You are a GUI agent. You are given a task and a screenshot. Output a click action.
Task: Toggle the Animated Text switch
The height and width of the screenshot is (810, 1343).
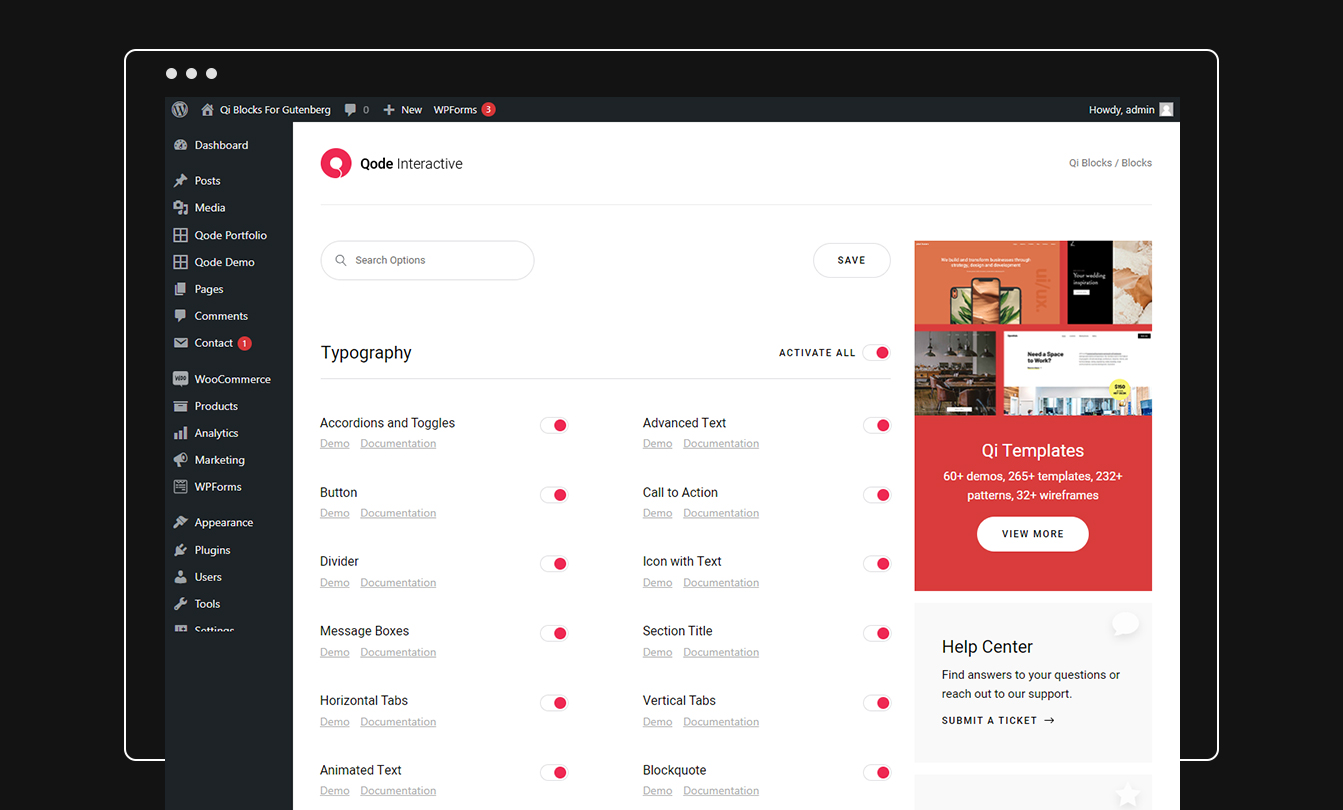pos(554,772)
